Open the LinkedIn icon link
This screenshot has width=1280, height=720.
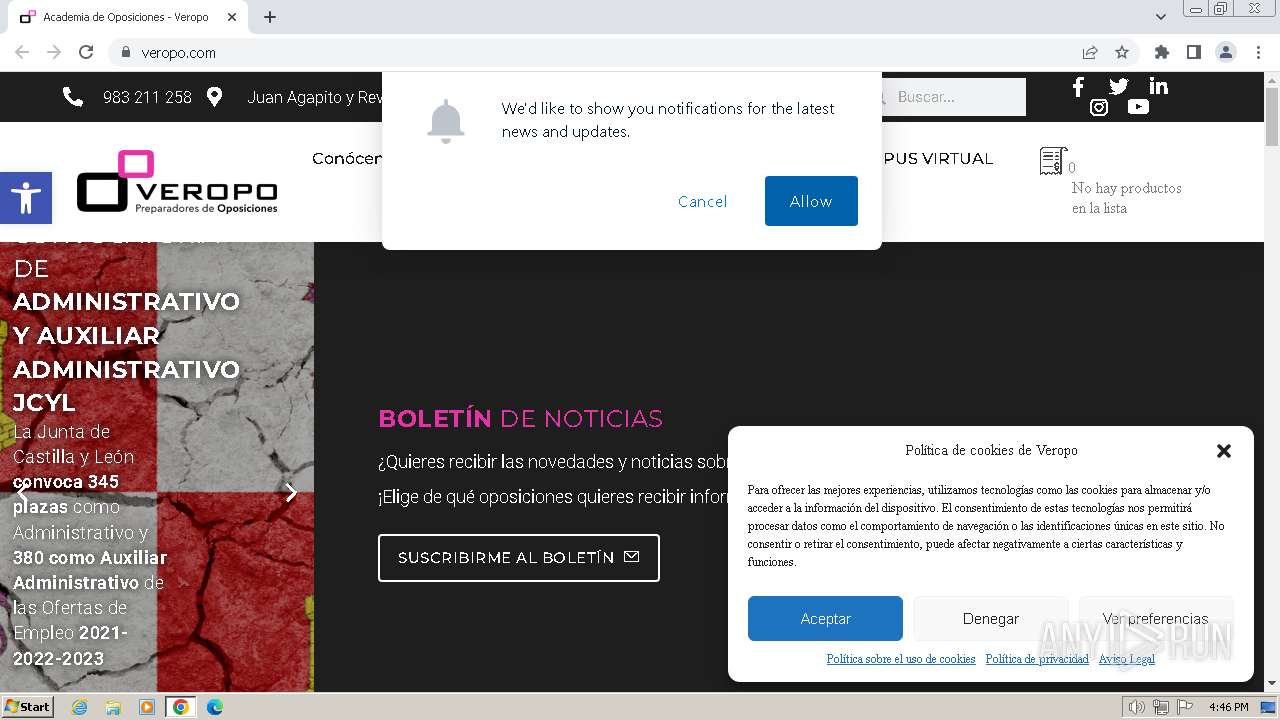point(1158,87)
